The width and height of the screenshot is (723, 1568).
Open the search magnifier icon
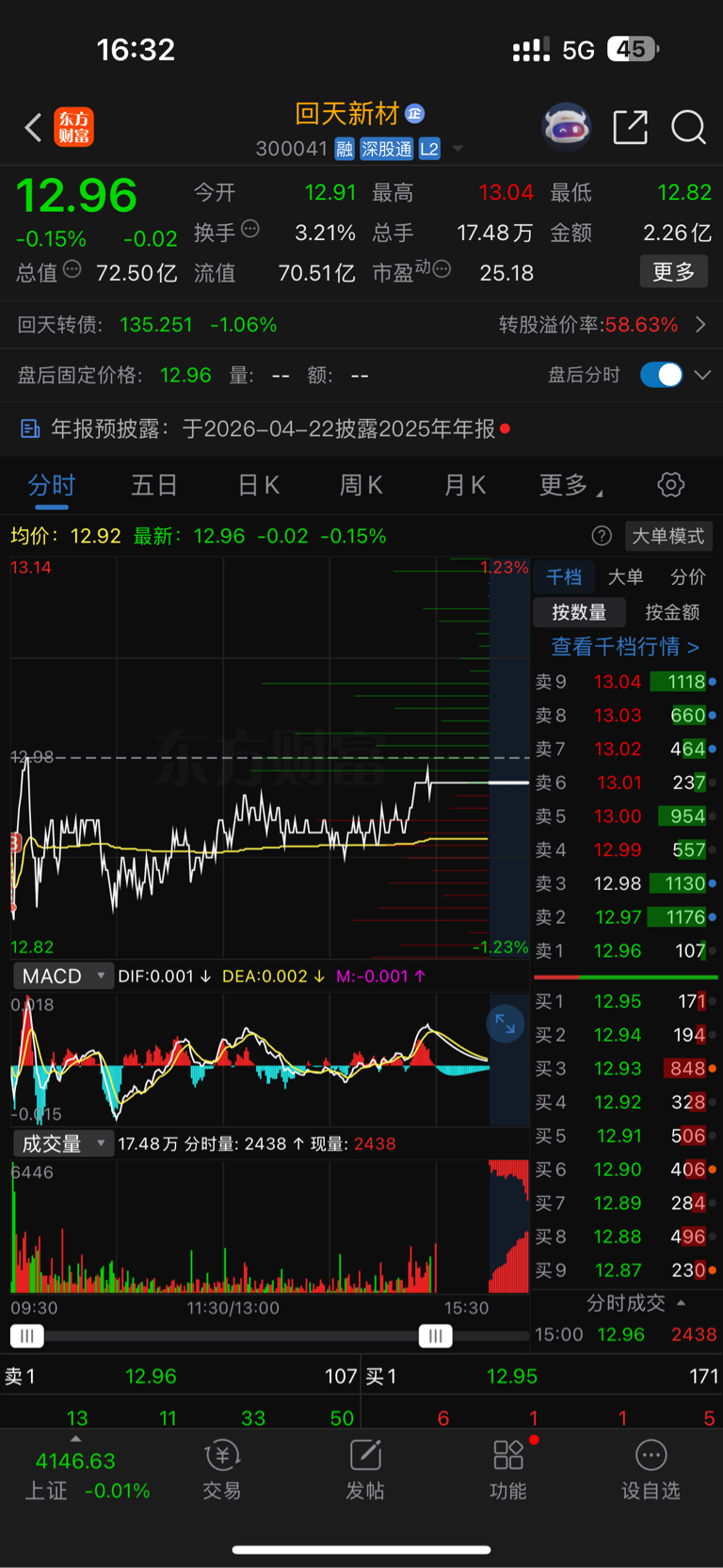(688, 127)
